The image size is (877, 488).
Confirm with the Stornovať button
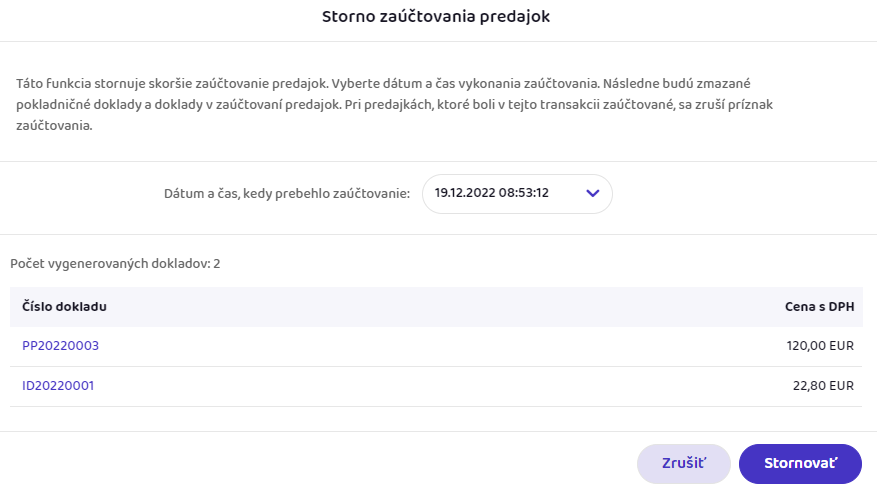[x=800, y=464]
